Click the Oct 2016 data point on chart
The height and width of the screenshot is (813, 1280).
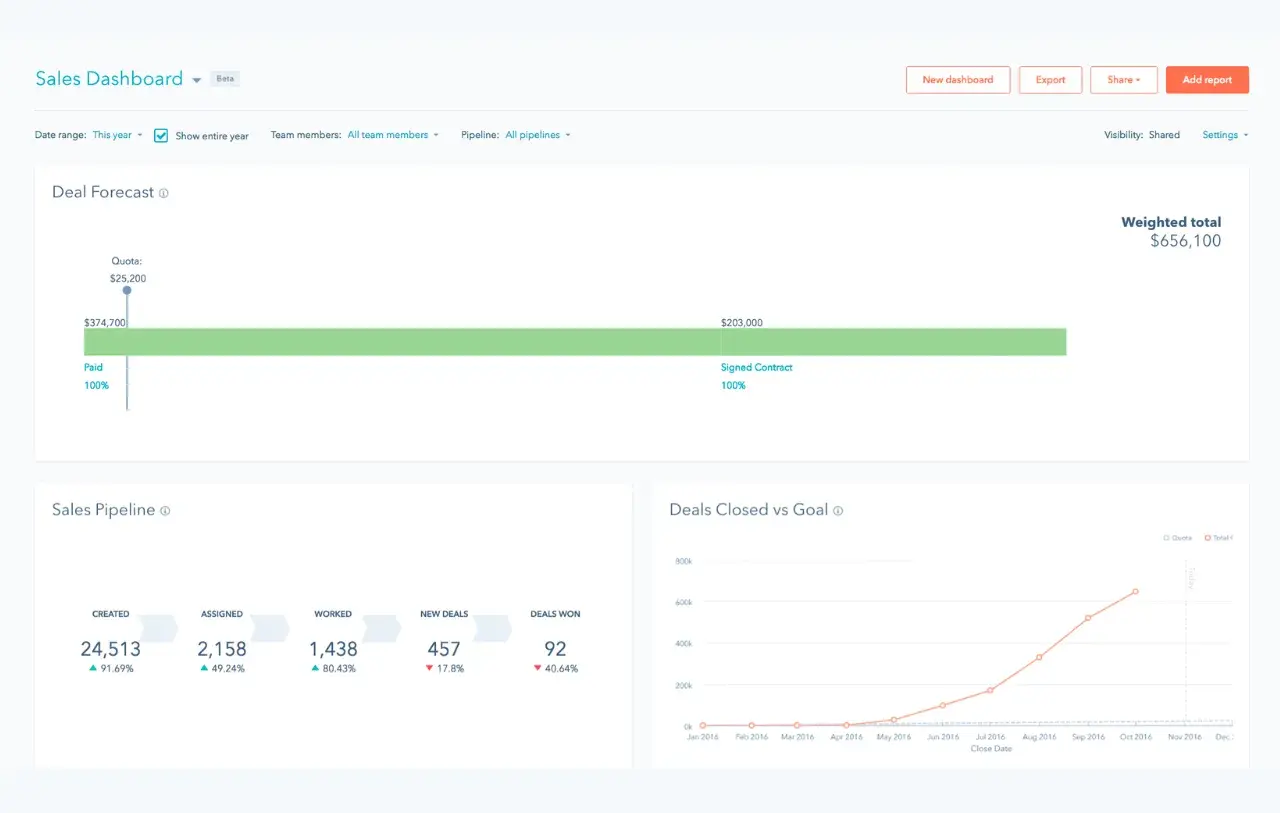click(1135, 592)
